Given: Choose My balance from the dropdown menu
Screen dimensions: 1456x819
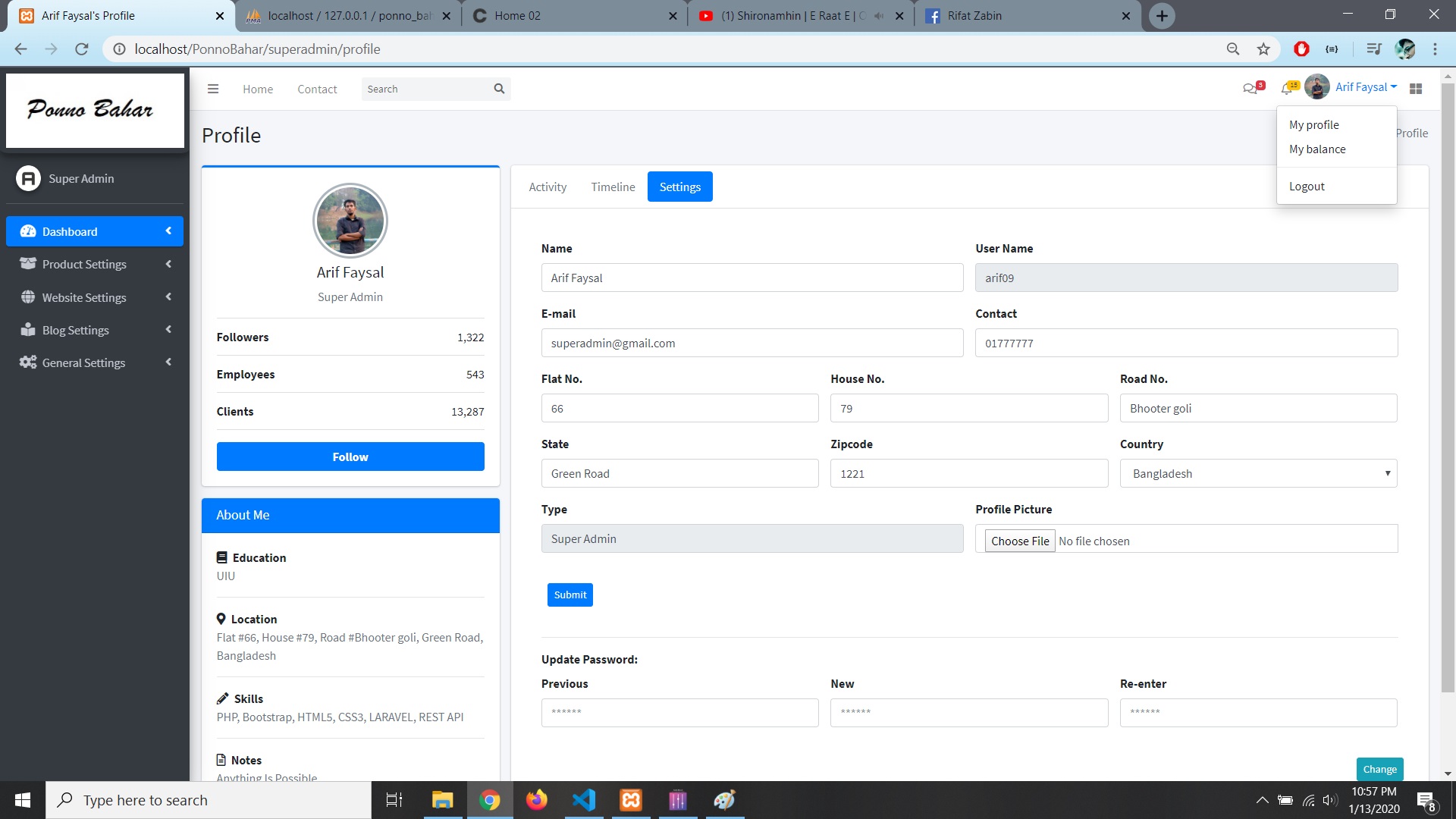Looking at the screenshot, I should pos(1317,149).
